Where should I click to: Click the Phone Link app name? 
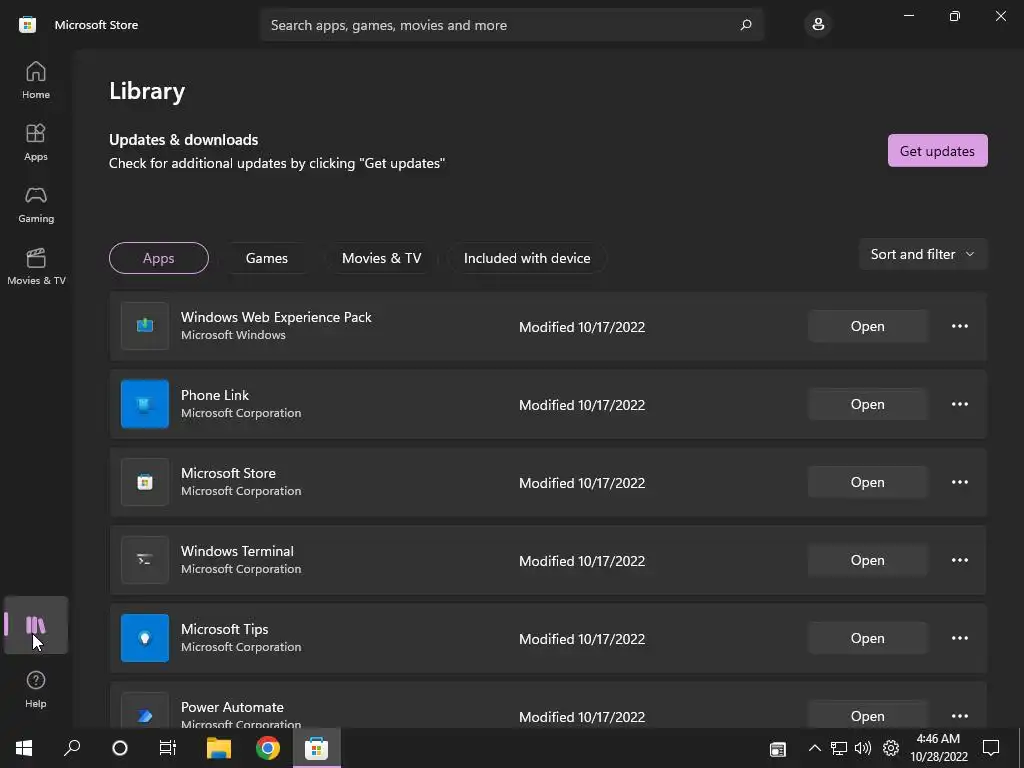(215, 395)
